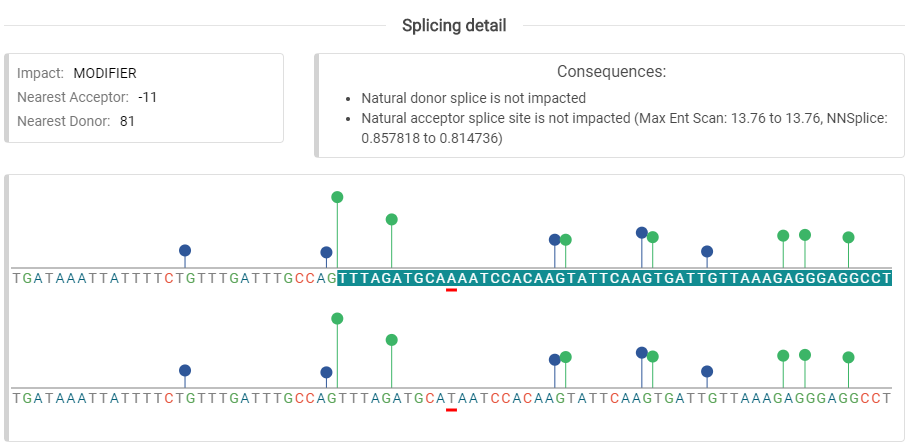This screenshot has width=914, height=448.
Task: Pick the rightmost green marker in the lower track
Action: coord(848,357)
